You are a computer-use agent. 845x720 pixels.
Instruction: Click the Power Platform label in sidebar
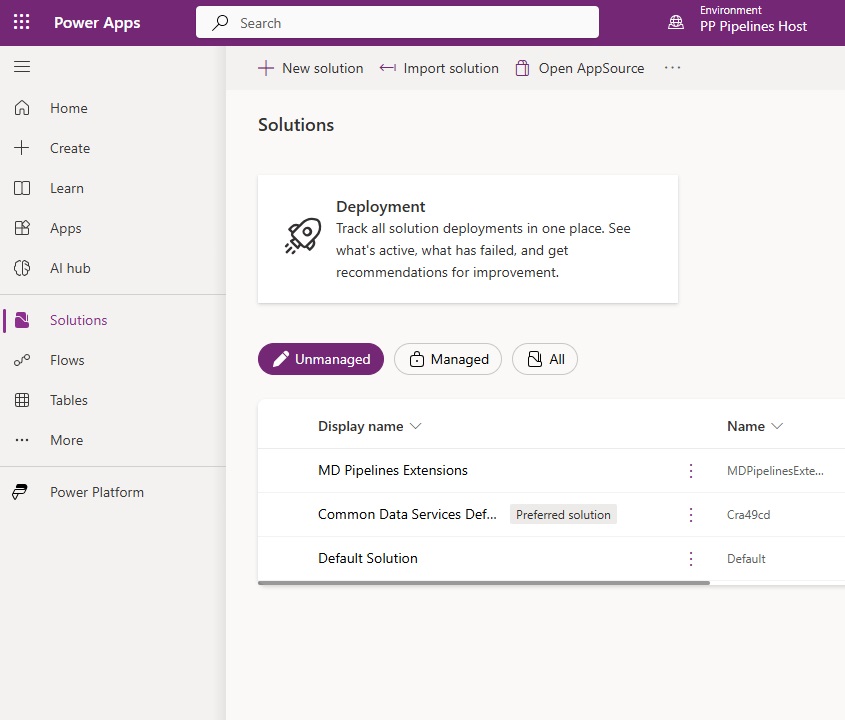pos(97,492)
